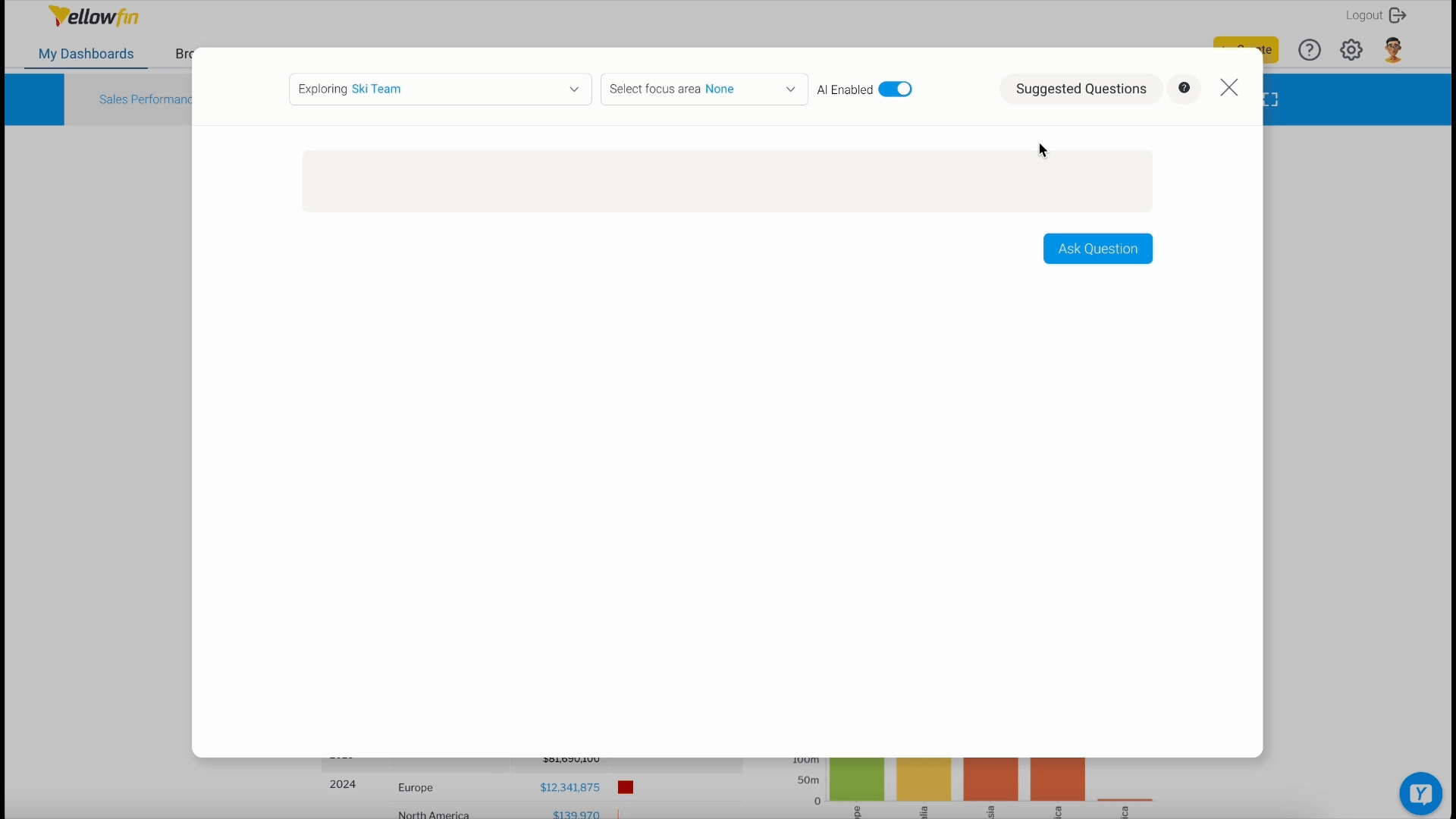Click the Yellowfin logo
The width and height of the screenshot is (1456, 819).
tap(93, 16)
